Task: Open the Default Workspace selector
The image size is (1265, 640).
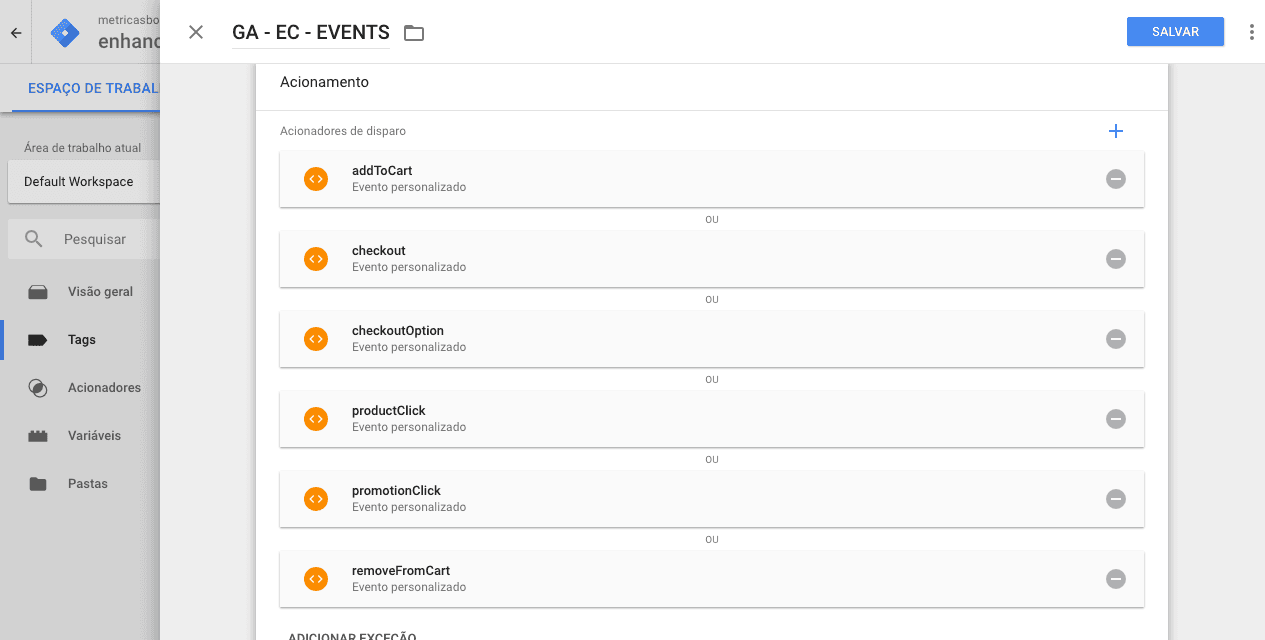Action: [x=80, y=182]
